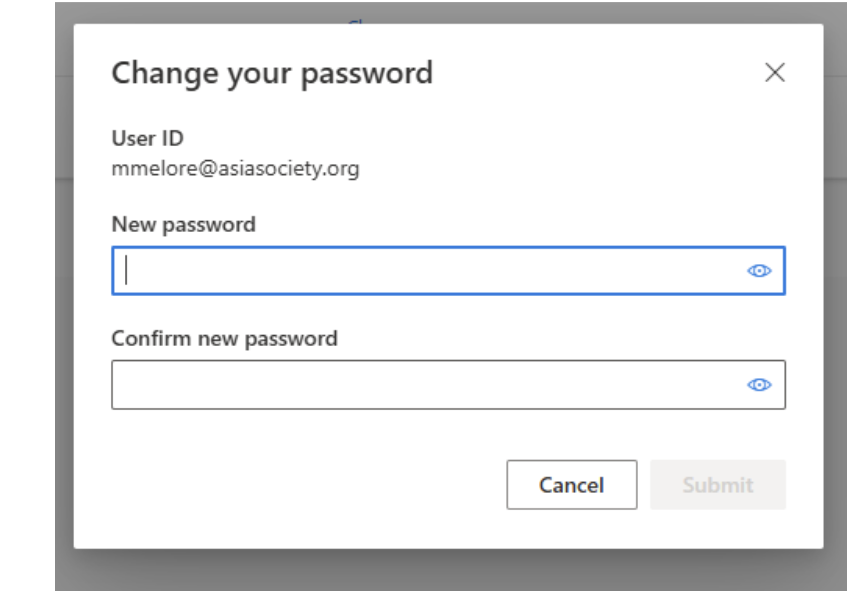The width and height of the screenshot is (867, 600).
Task: Click the "User ID" label
Action: (x=147, y=138)
